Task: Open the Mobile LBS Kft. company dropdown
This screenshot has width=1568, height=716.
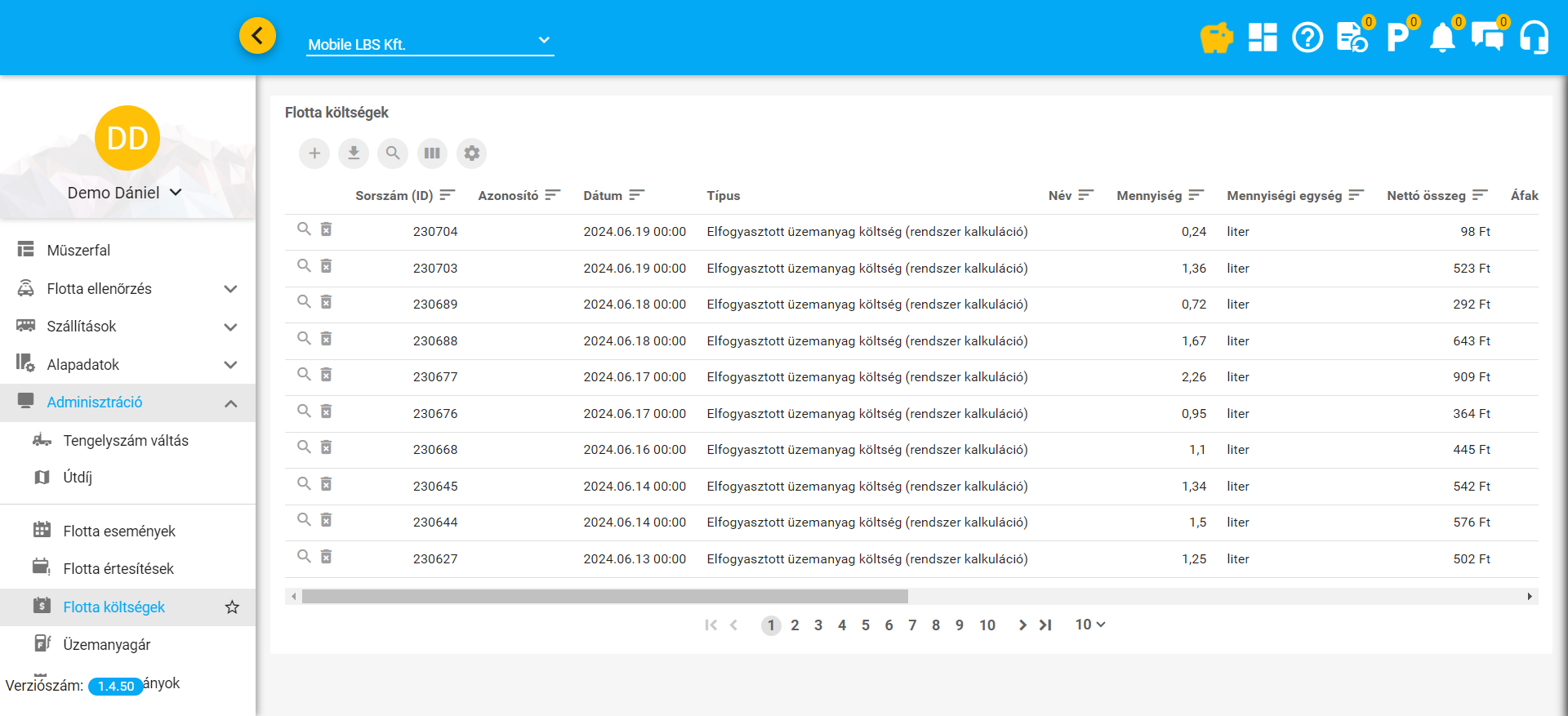Action: (x=430, y=44)
